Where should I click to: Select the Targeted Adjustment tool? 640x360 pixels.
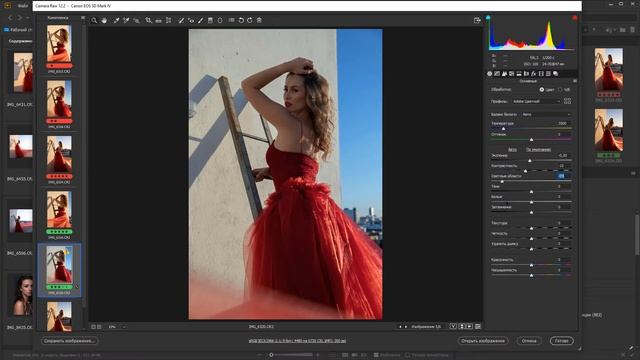point(136,20)
